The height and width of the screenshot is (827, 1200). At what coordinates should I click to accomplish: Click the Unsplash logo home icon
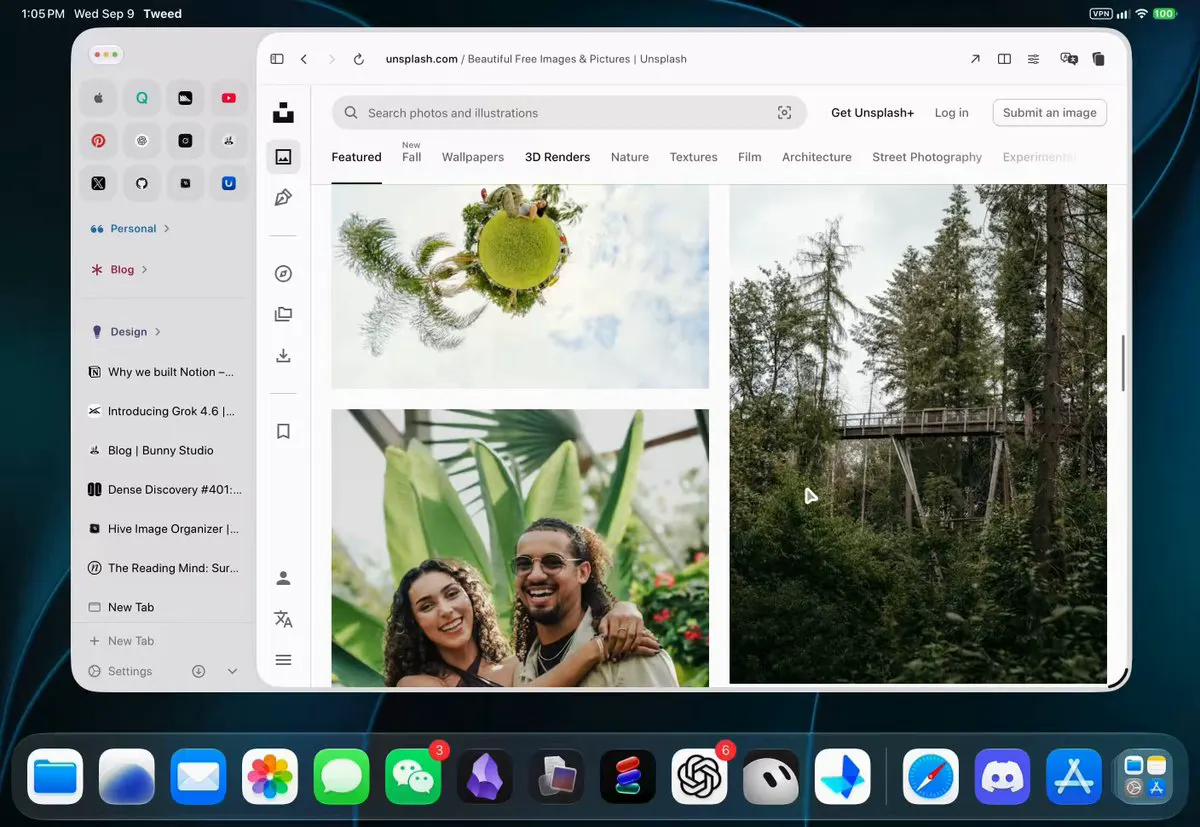(283, 113)
